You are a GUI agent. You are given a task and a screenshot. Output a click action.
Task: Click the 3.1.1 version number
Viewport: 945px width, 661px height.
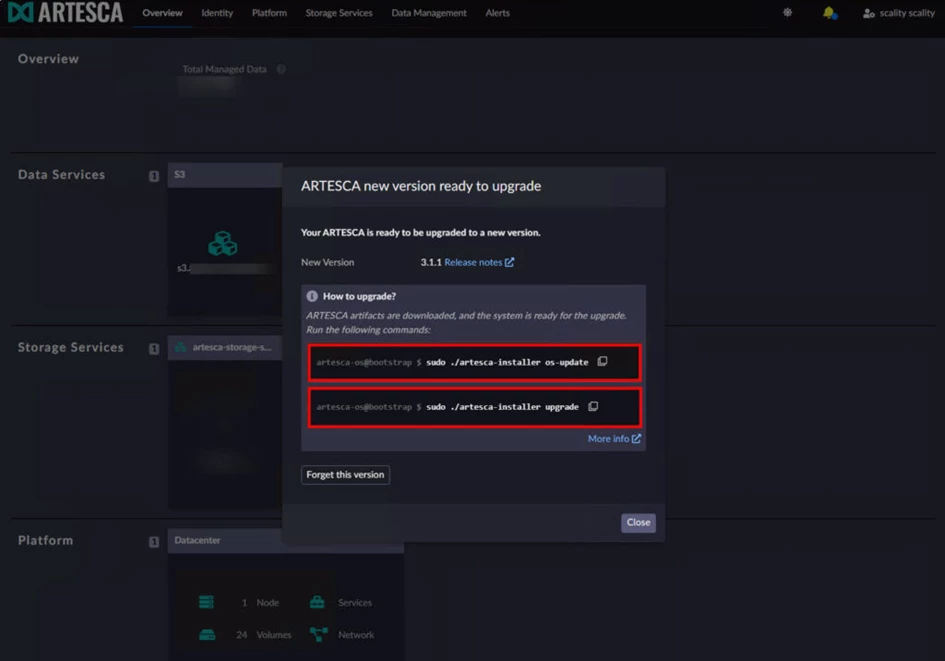tap(431, 262)
